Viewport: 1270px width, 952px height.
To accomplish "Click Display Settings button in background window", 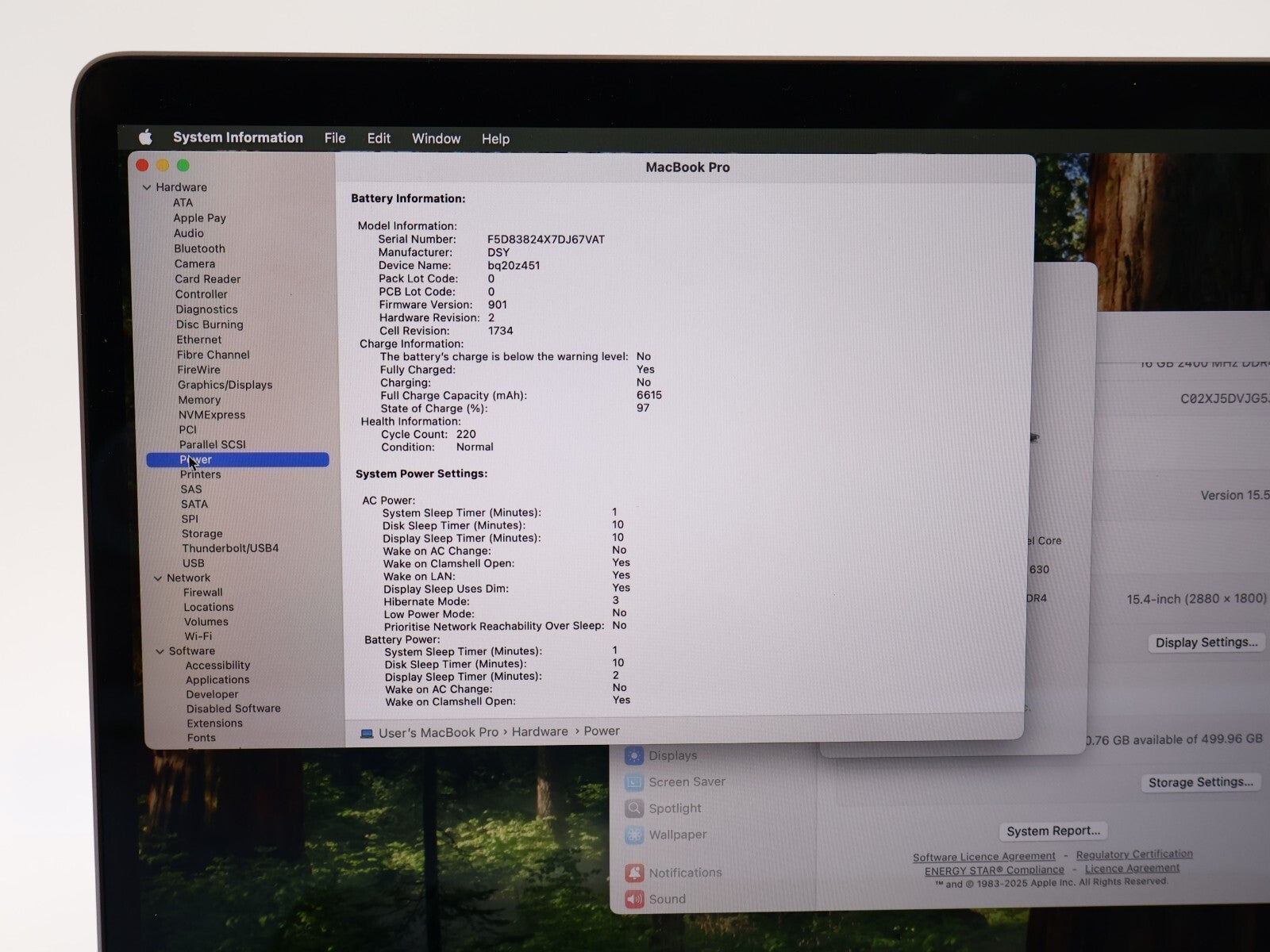I will (x=1206, y=643).
